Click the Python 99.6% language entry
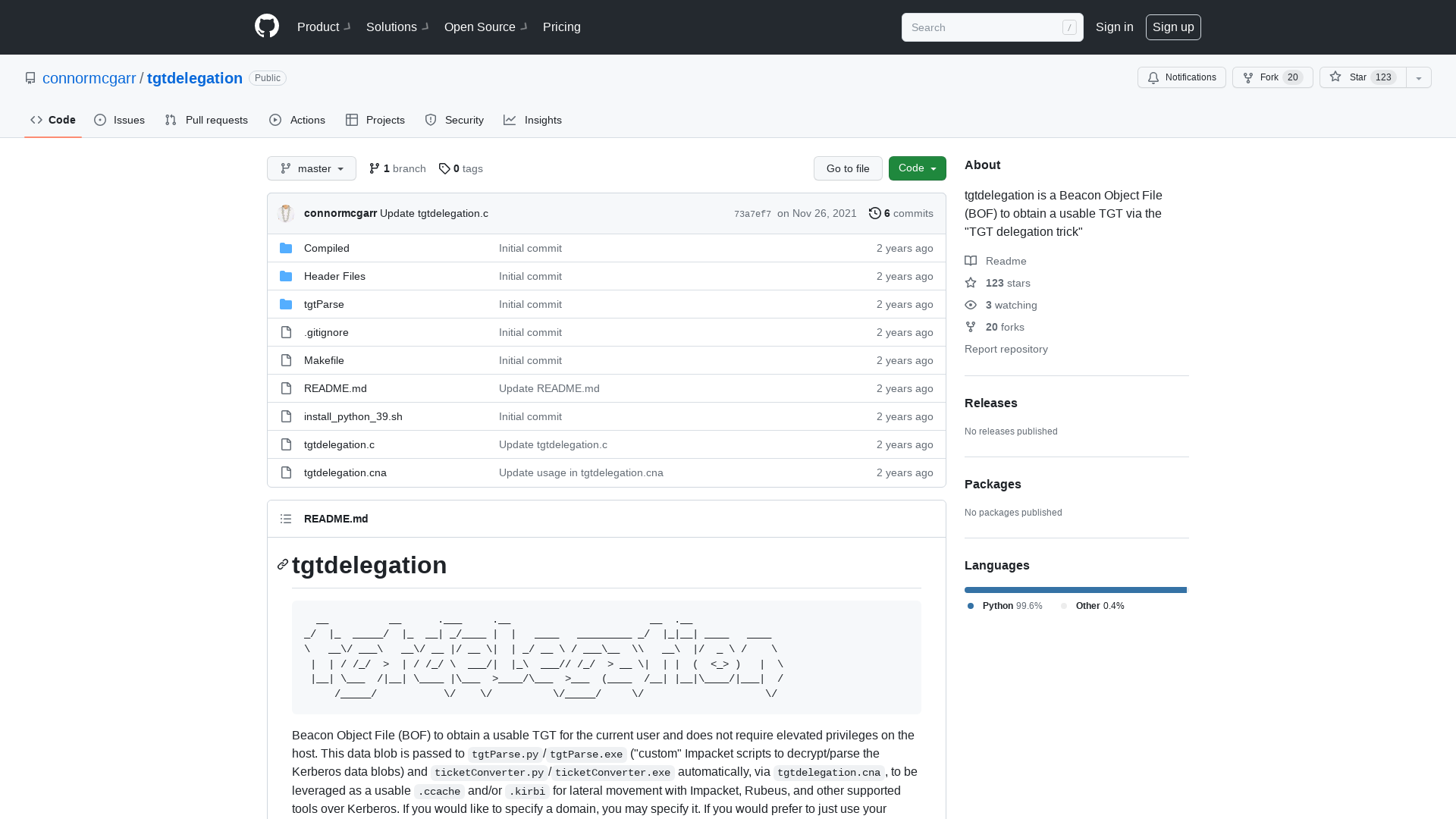Image resolution: width=1456 pixels, height=819 pixels. (x=1005, y=606)
